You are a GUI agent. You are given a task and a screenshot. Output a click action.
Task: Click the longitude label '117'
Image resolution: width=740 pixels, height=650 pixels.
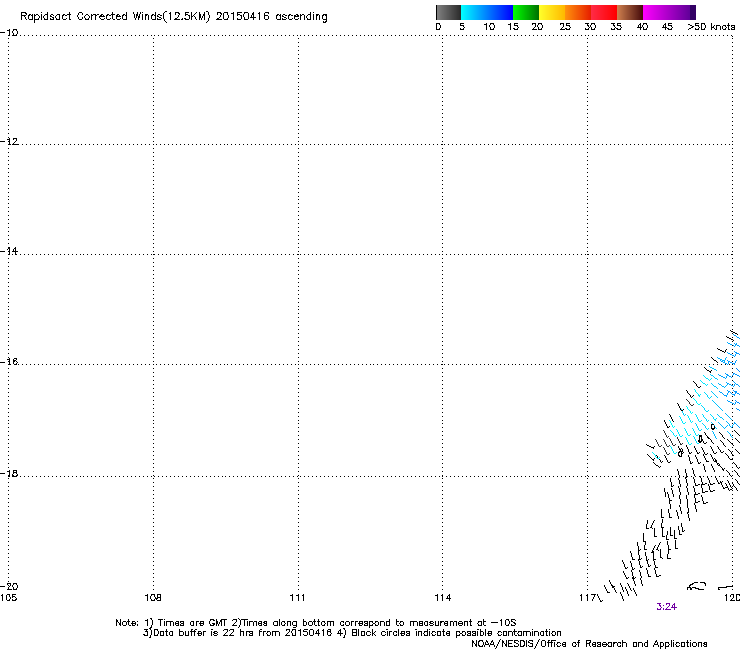(x=587, y=598)
